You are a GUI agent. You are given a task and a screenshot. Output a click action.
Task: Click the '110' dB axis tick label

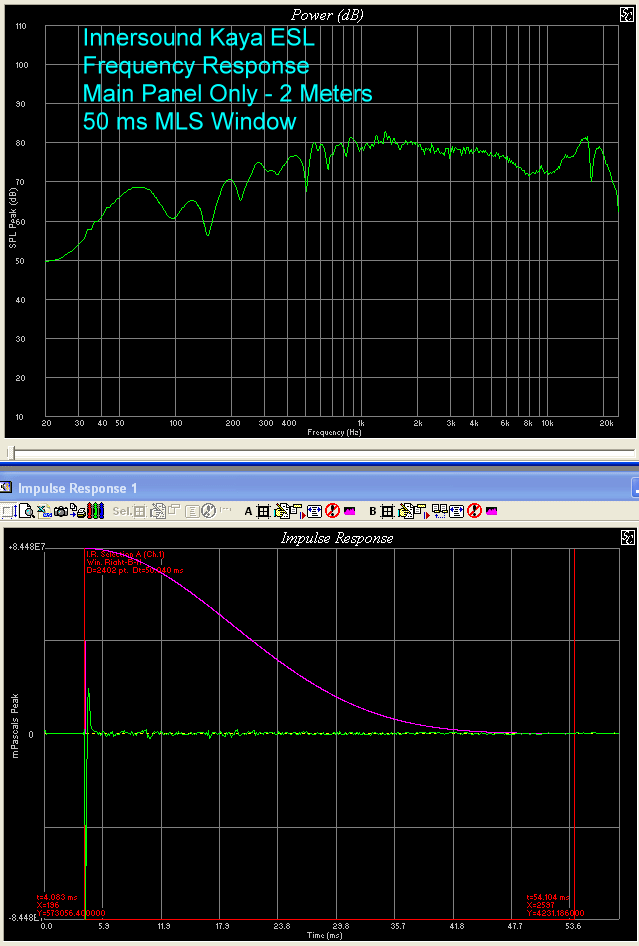(21, 27)
